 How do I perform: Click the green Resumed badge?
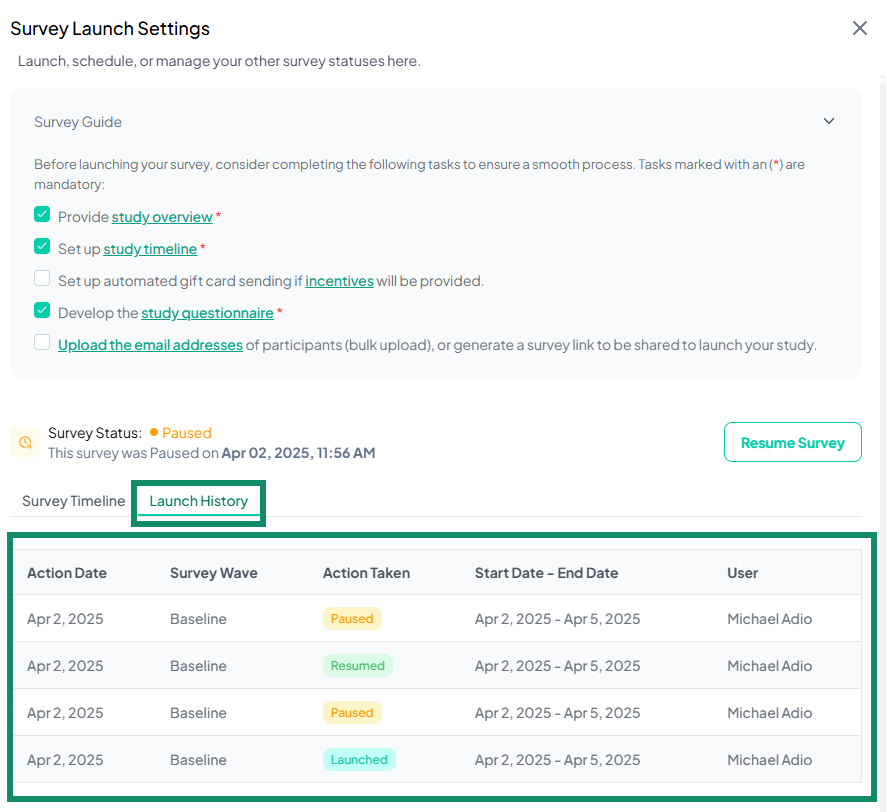[x=357, y=665]
